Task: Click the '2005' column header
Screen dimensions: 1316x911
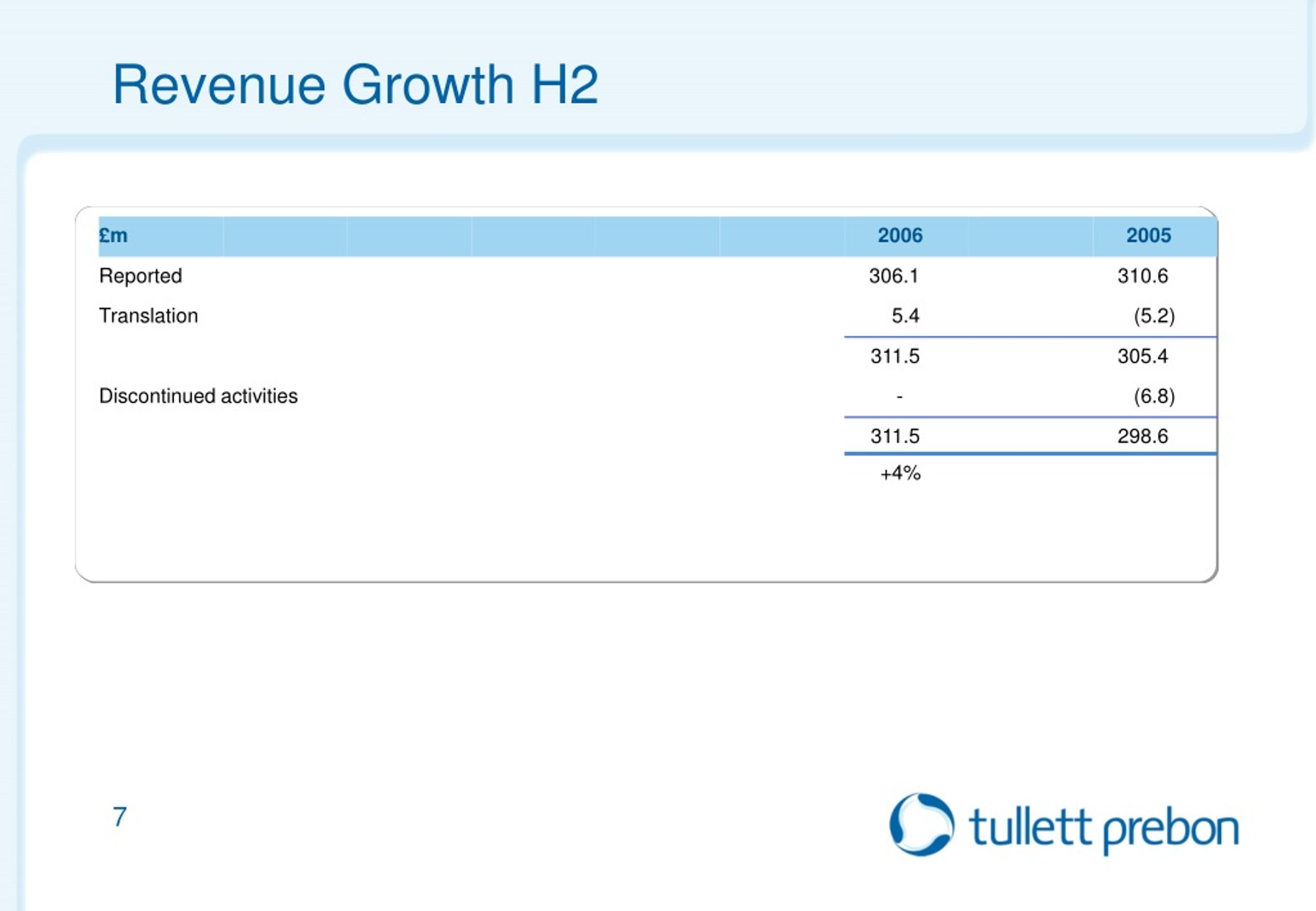Action: 1148,235
